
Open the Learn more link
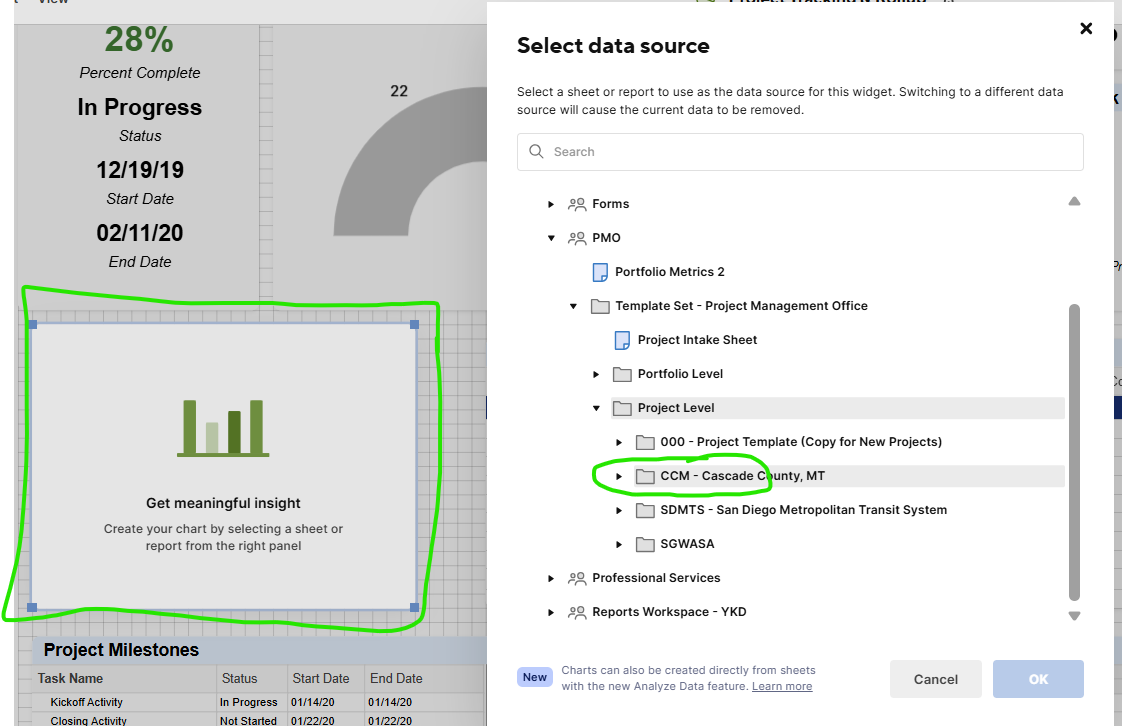(x=782, y=686)
